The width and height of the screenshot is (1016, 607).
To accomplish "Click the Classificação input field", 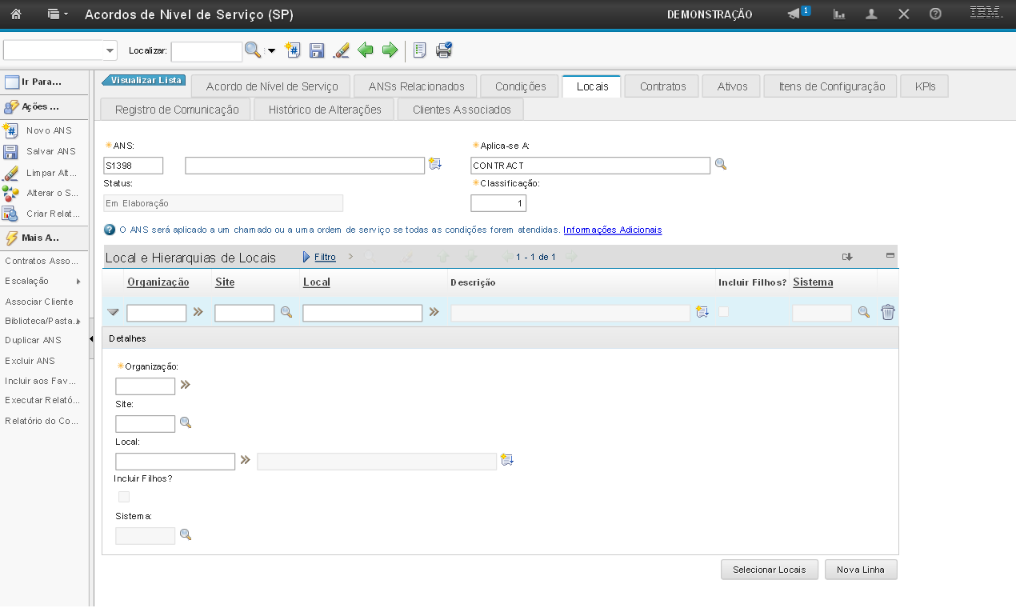I will [498, 204].
